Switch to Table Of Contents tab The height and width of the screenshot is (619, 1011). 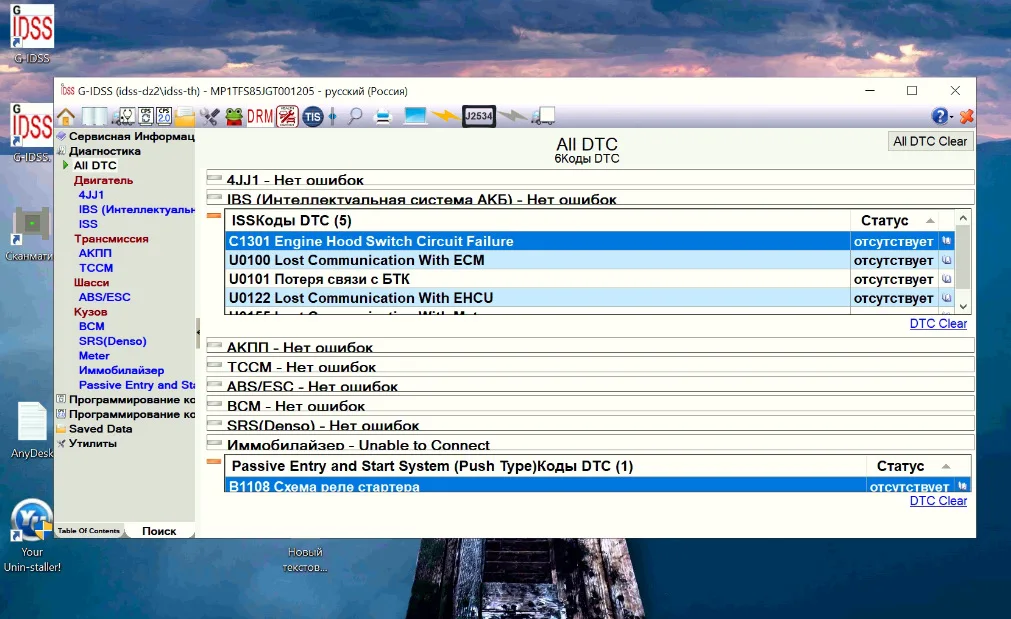click(88, 531)
